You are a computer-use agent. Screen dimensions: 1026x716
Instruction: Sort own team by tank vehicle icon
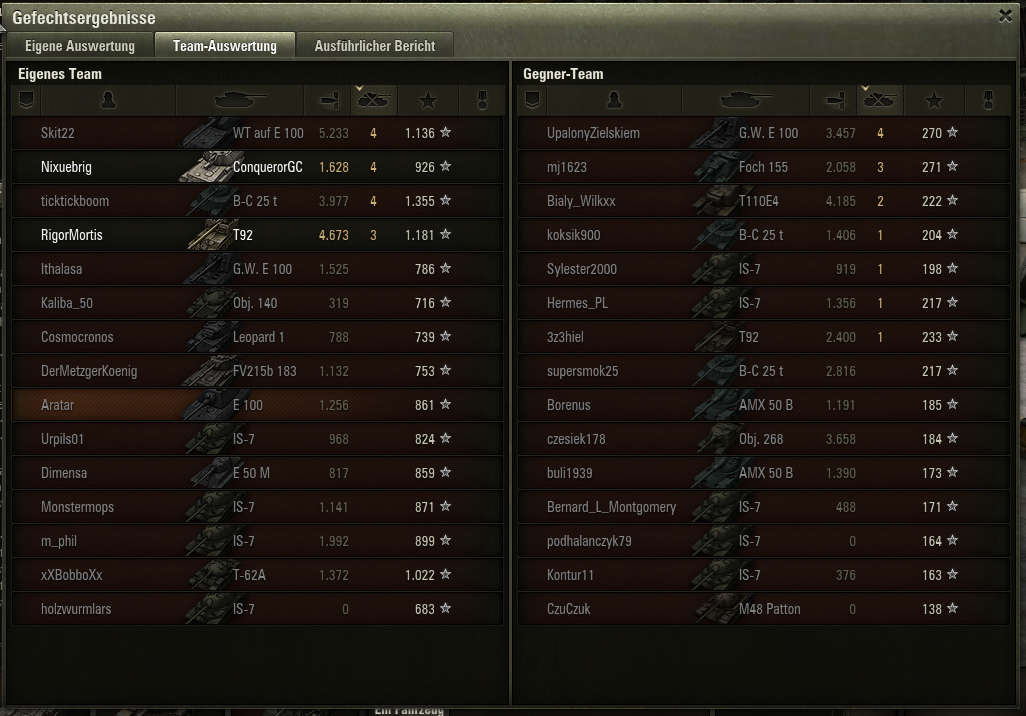point(239,100)
